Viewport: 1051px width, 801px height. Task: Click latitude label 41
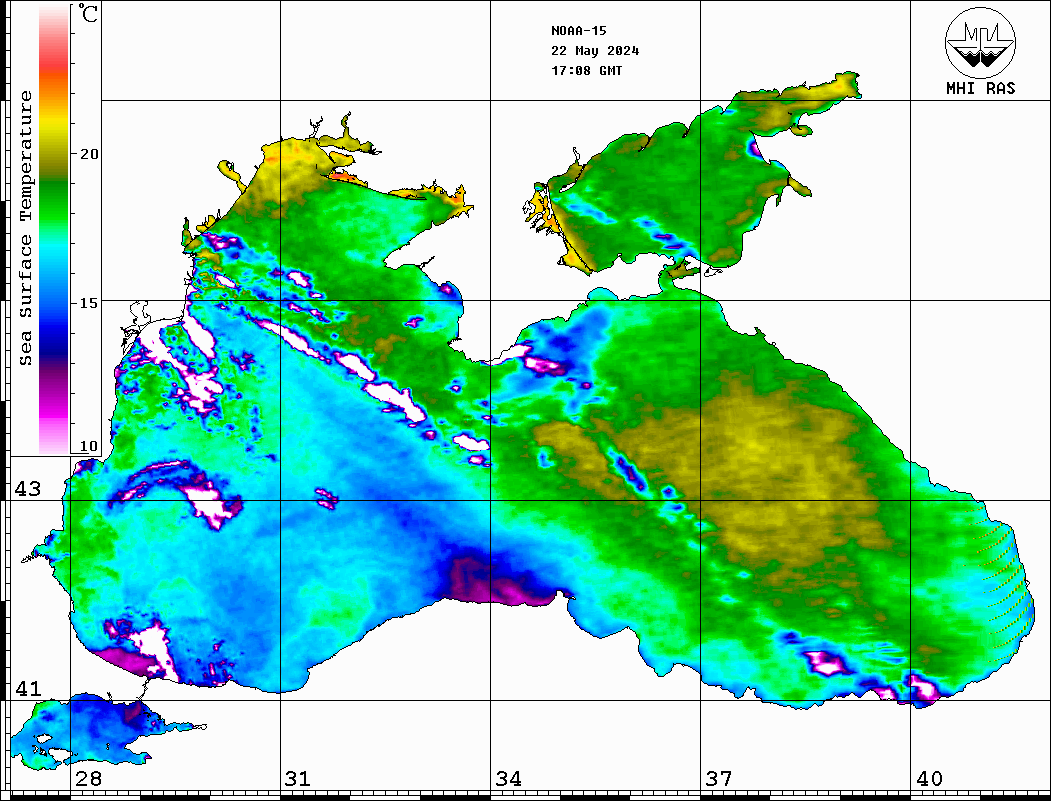[x=28, y=688]
